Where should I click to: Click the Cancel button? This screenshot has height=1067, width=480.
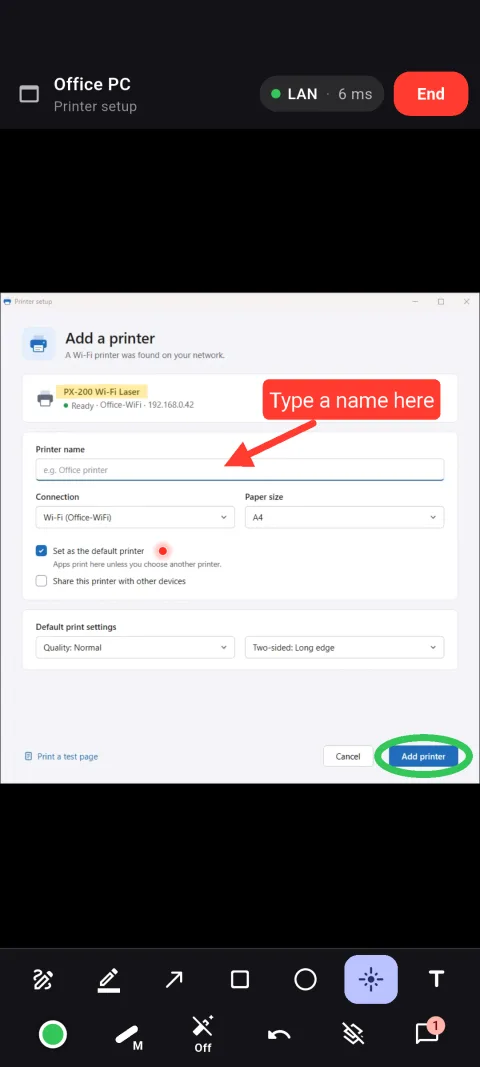[348, 756]
